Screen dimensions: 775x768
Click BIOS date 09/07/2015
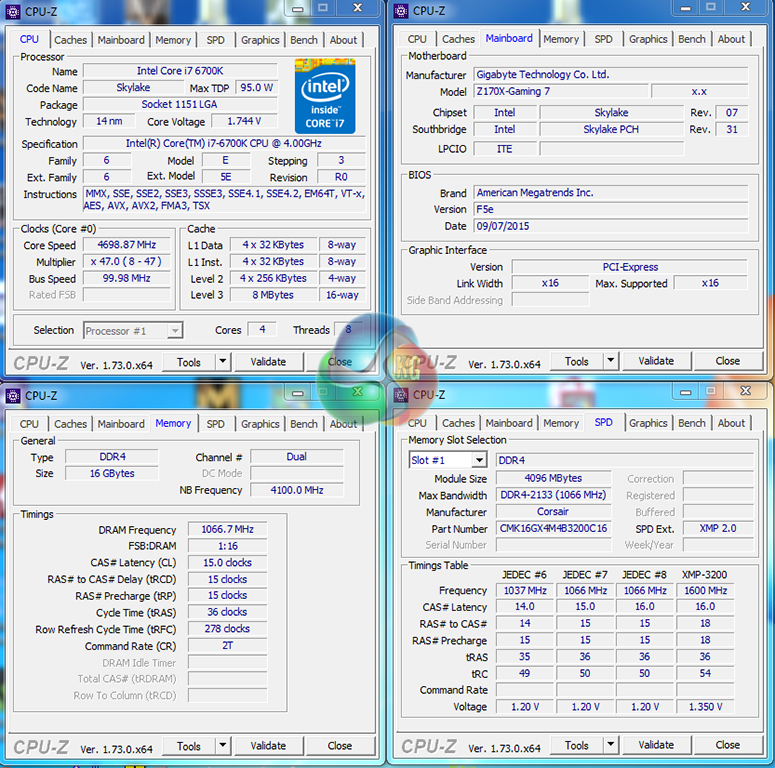coord(611,226)
